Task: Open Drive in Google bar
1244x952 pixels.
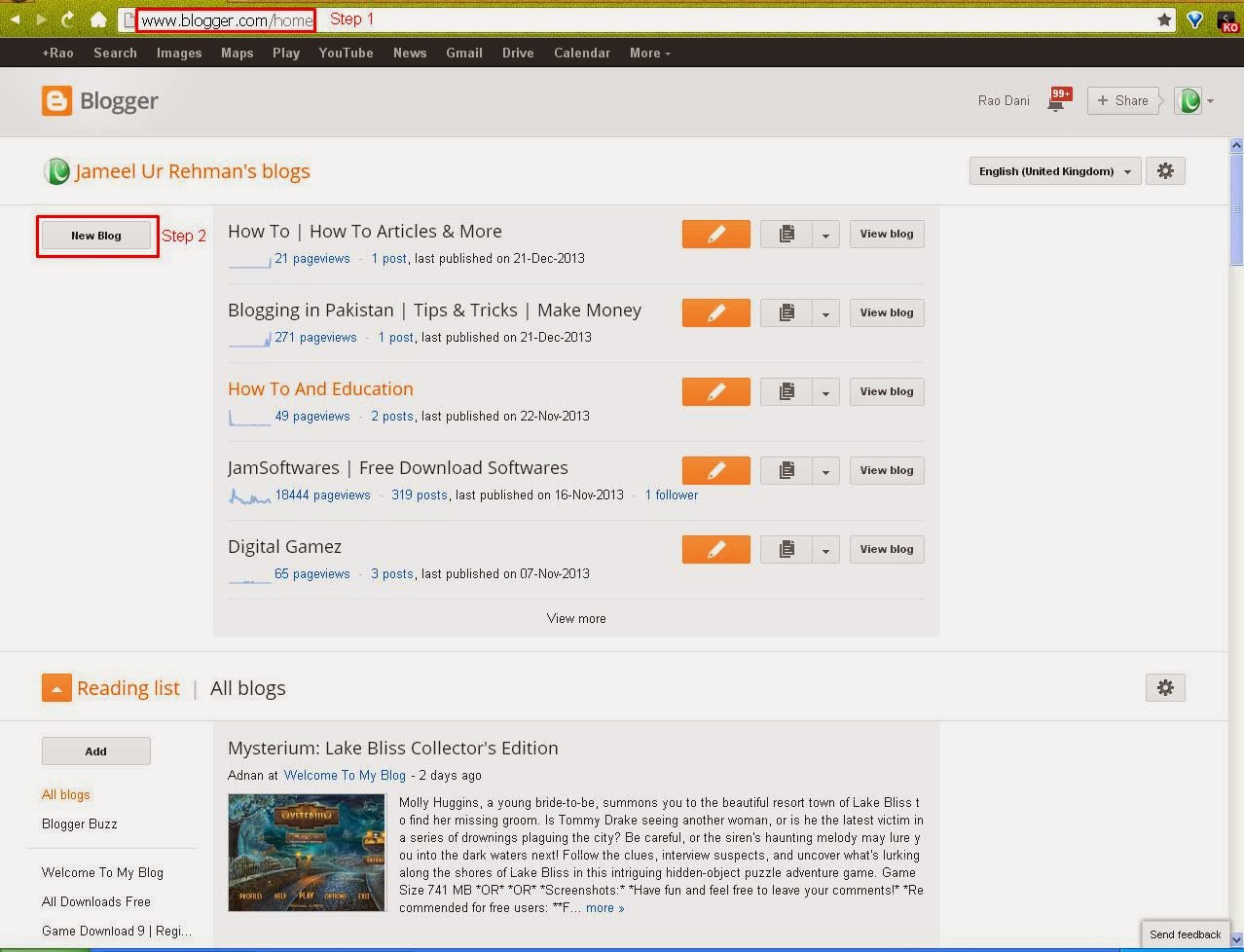Action: click(518, 53)
